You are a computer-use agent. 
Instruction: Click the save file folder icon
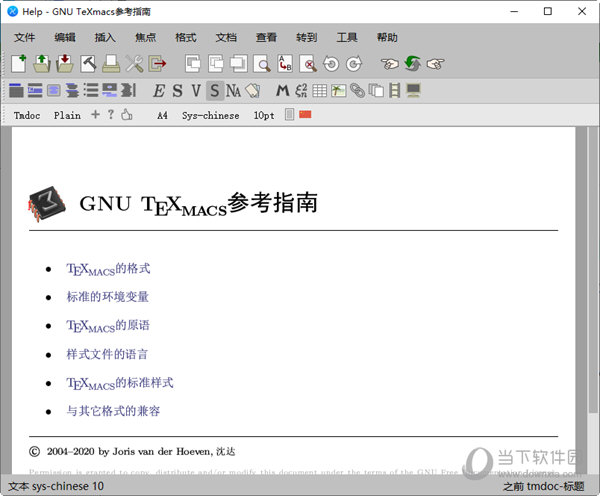(65, 63)
